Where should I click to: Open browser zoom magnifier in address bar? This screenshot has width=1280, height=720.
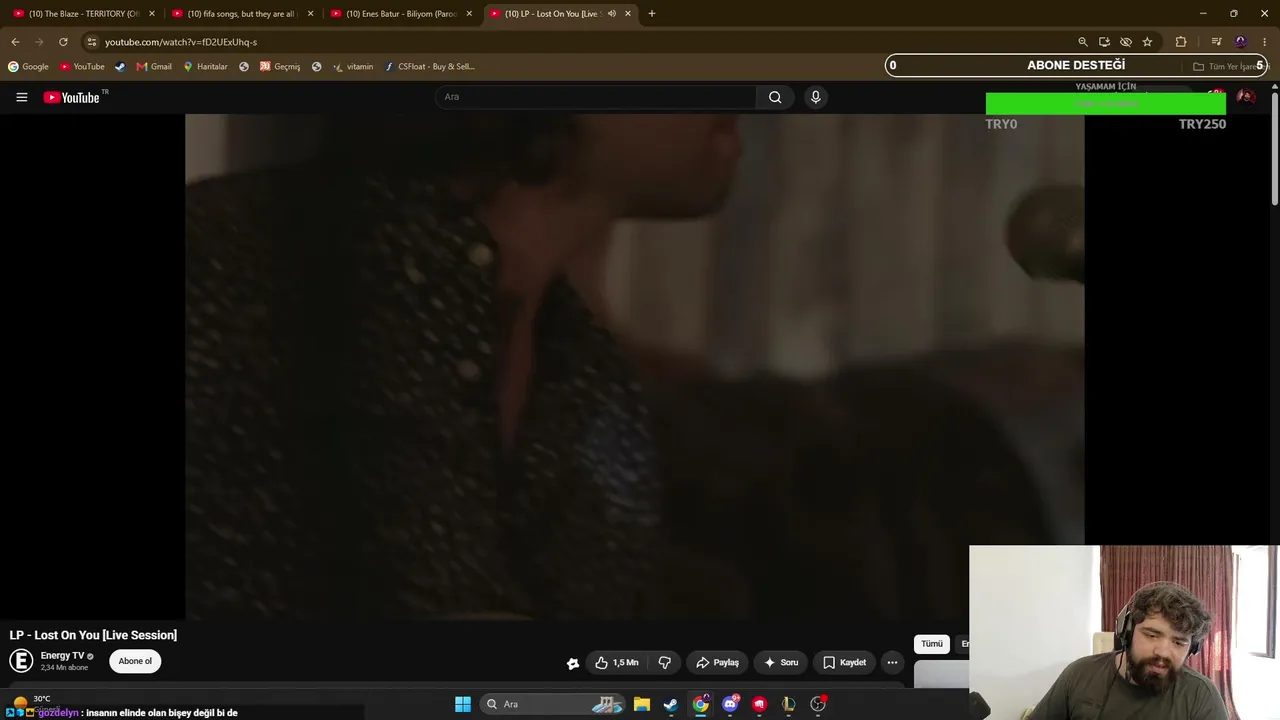coord(1082,42)
